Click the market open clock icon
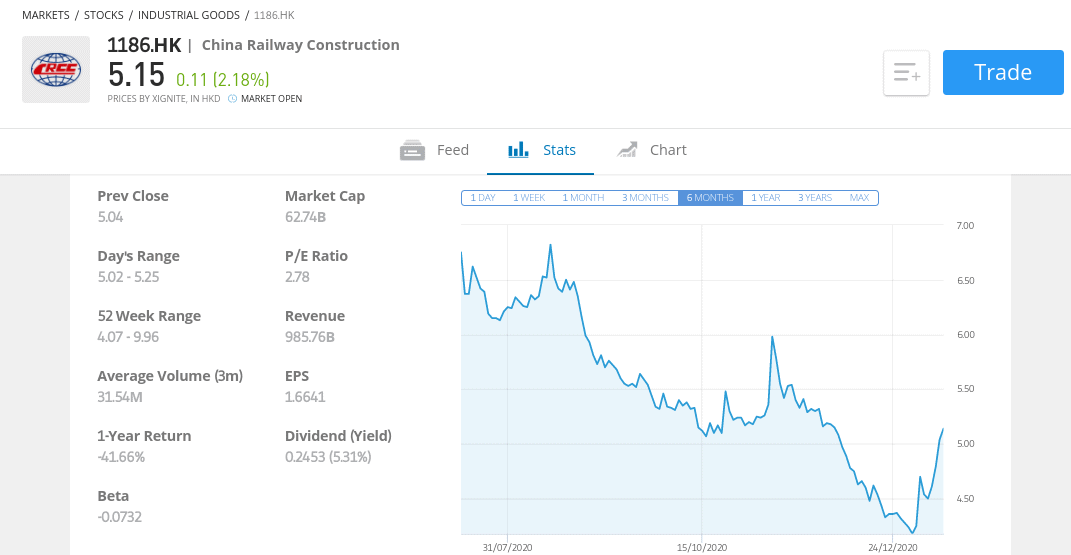The width and height of the screenshot is (1071, 555). pos(232,99)
